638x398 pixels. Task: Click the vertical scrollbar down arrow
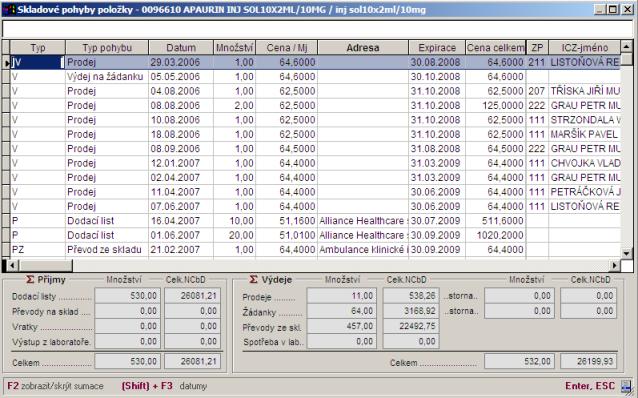click(x=627, y=253)
